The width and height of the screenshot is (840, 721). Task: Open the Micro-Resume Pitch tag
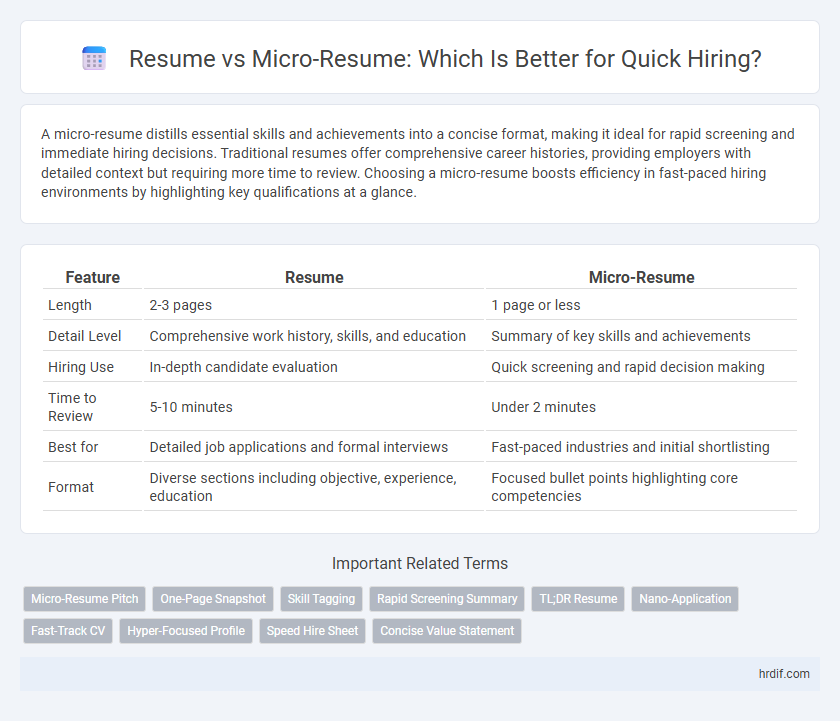click(85, 599)
